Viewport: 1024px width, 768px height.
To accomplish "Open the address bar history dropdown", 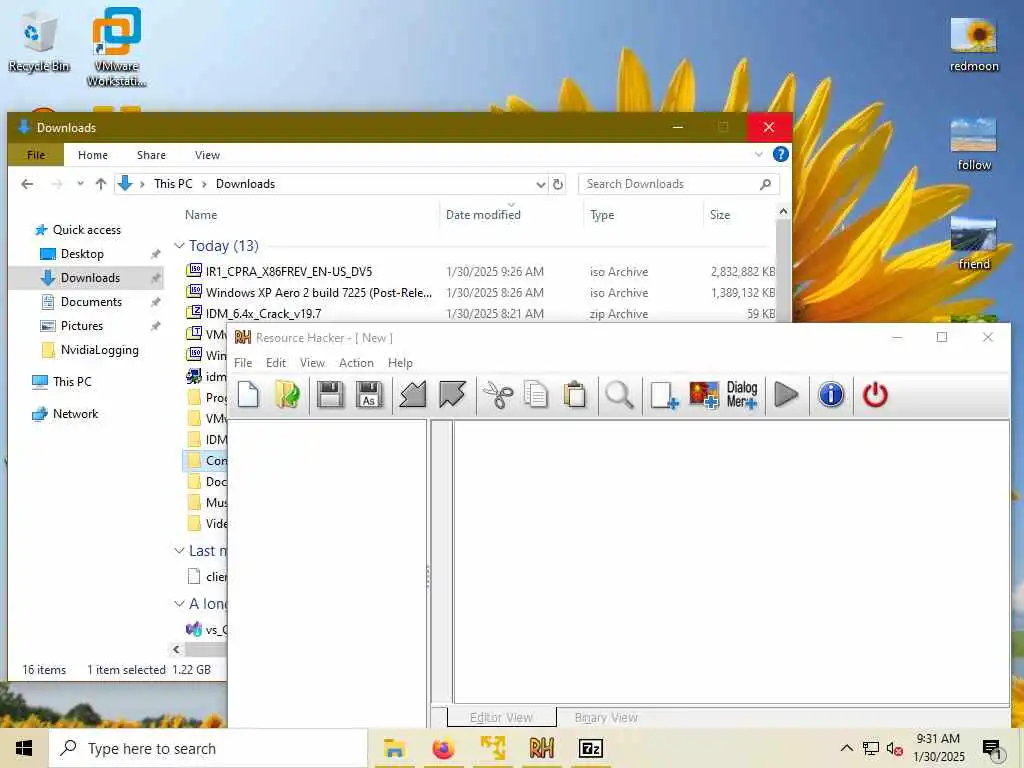I will point(540,185).
